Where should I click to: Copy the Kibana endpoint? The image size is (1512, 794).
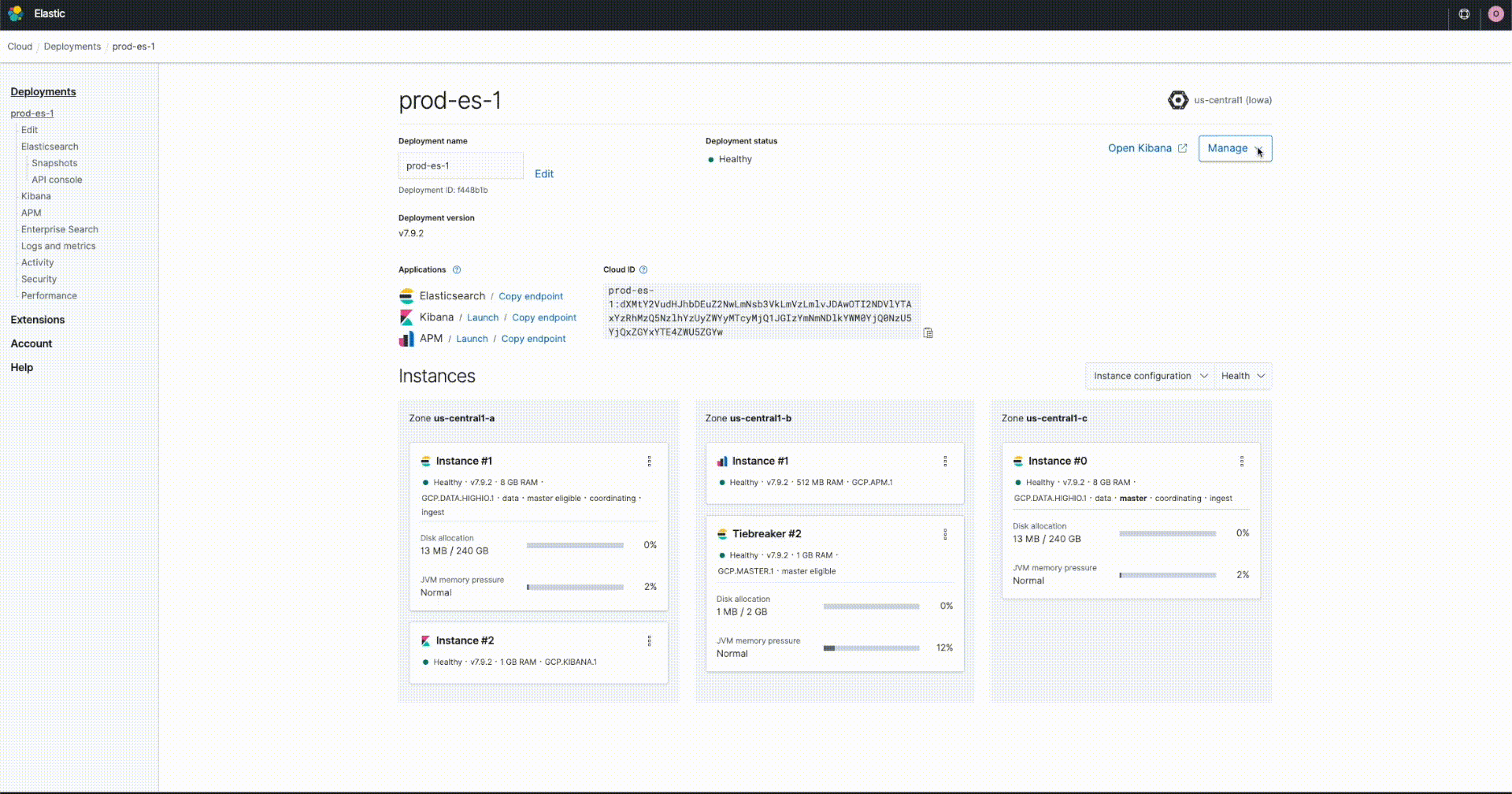pyautogui.click(x=544, y=317)
